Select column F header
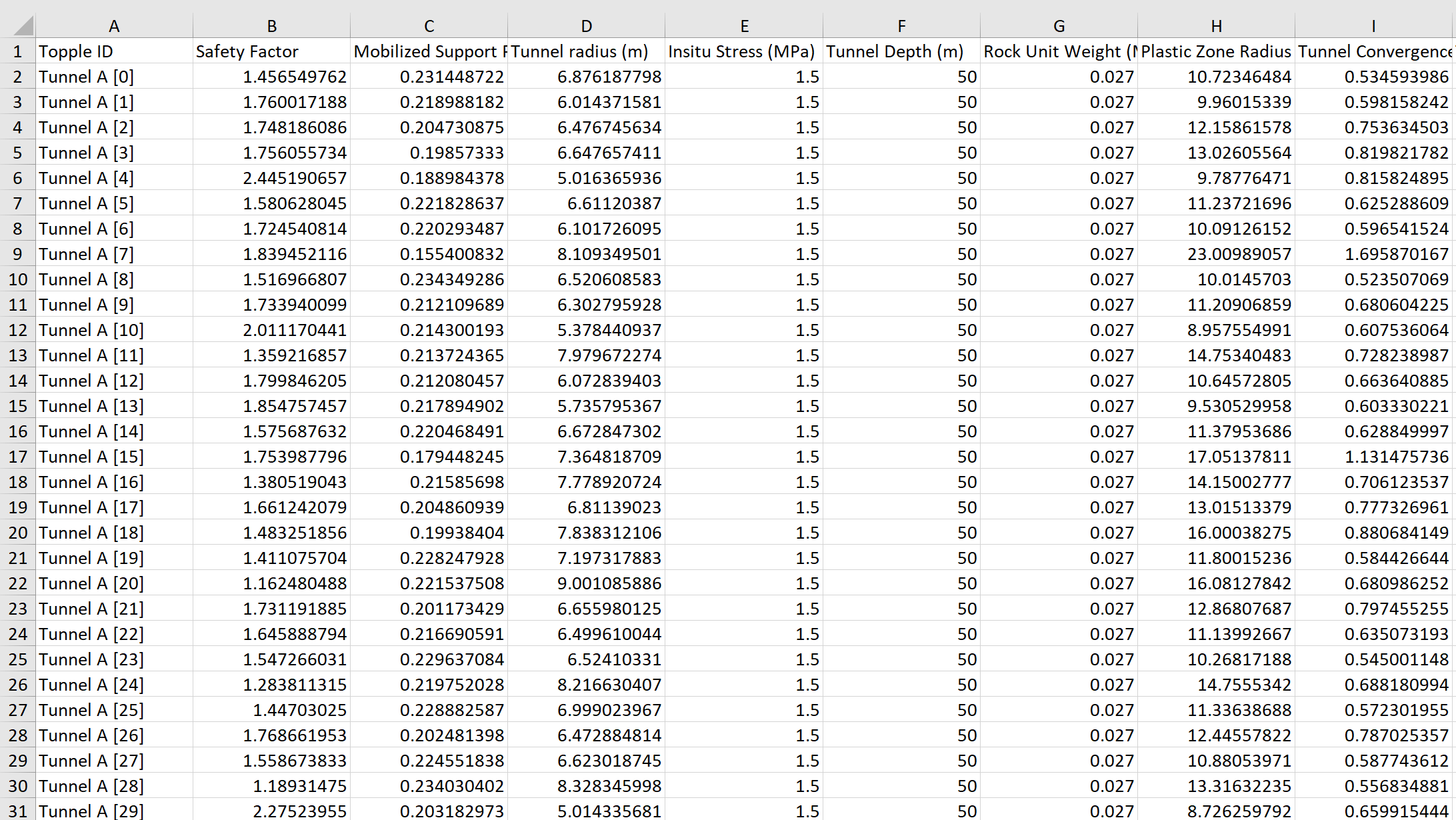Viewport: 1456px width, 820px height. point(901,26)
